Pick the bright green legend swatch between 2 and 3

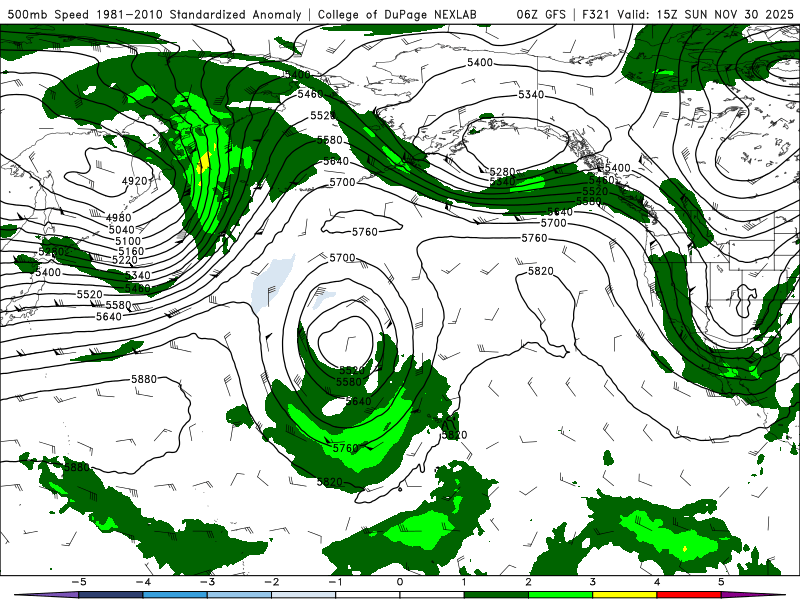pos(560,595)
